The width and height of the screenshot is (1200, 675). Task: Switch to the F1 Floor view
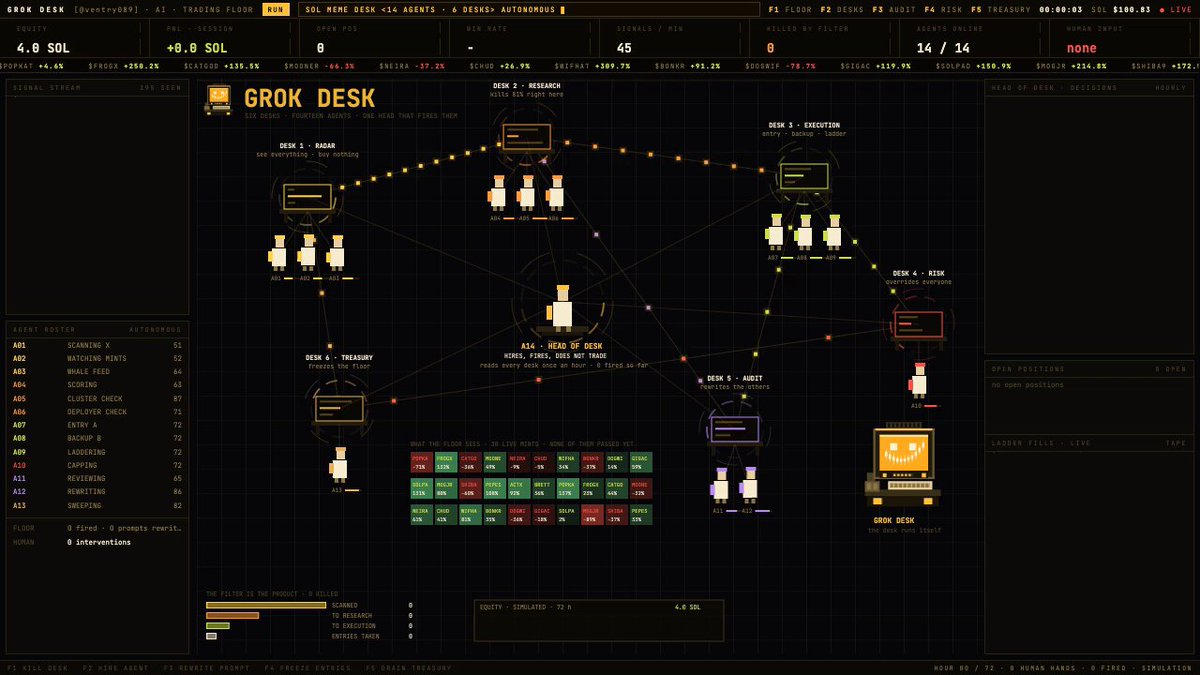pos(790,9)
